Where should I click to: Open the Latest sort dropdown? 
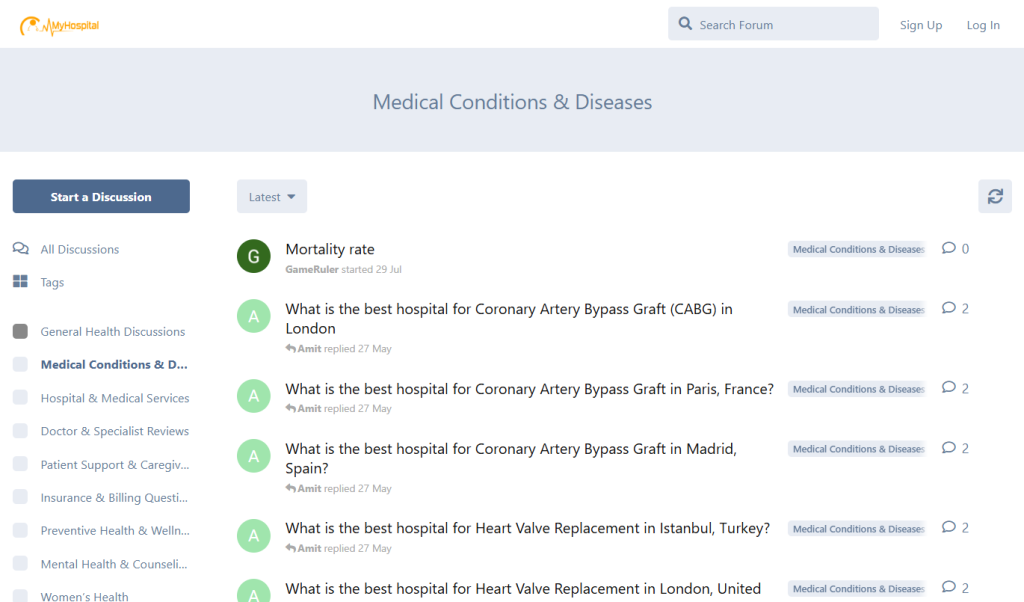(x=271, y=197)
